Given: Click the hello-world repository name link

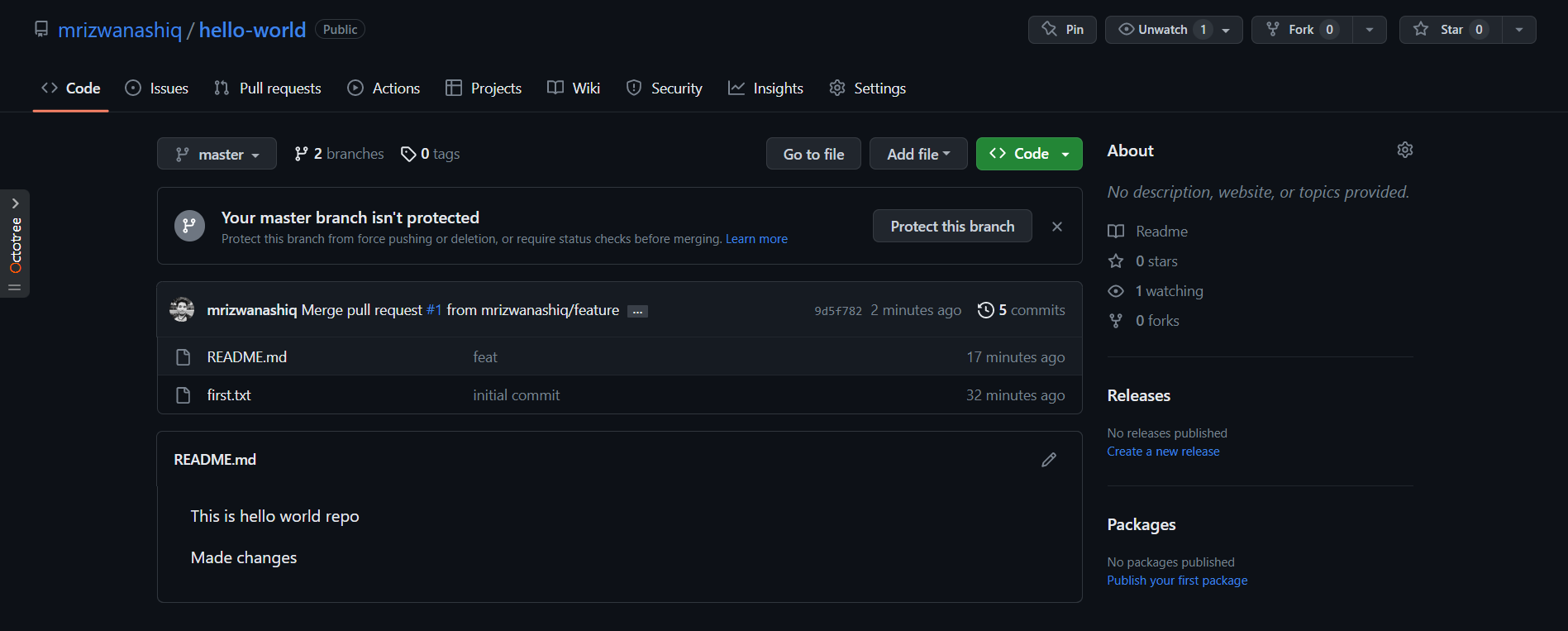Looking at the screenshot, I should point(253,30).
